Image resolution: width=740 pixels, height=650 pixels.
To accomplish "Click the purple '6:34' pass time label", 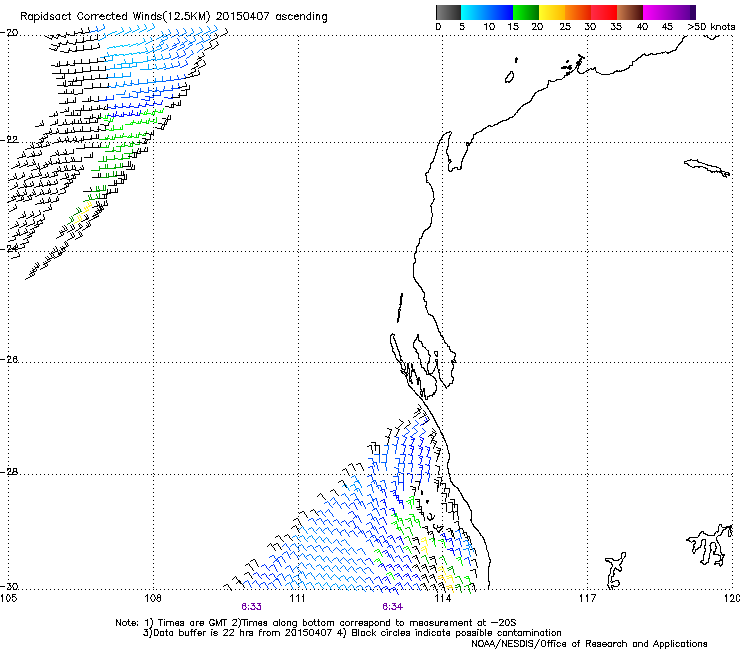I will (x=392, y=607).
